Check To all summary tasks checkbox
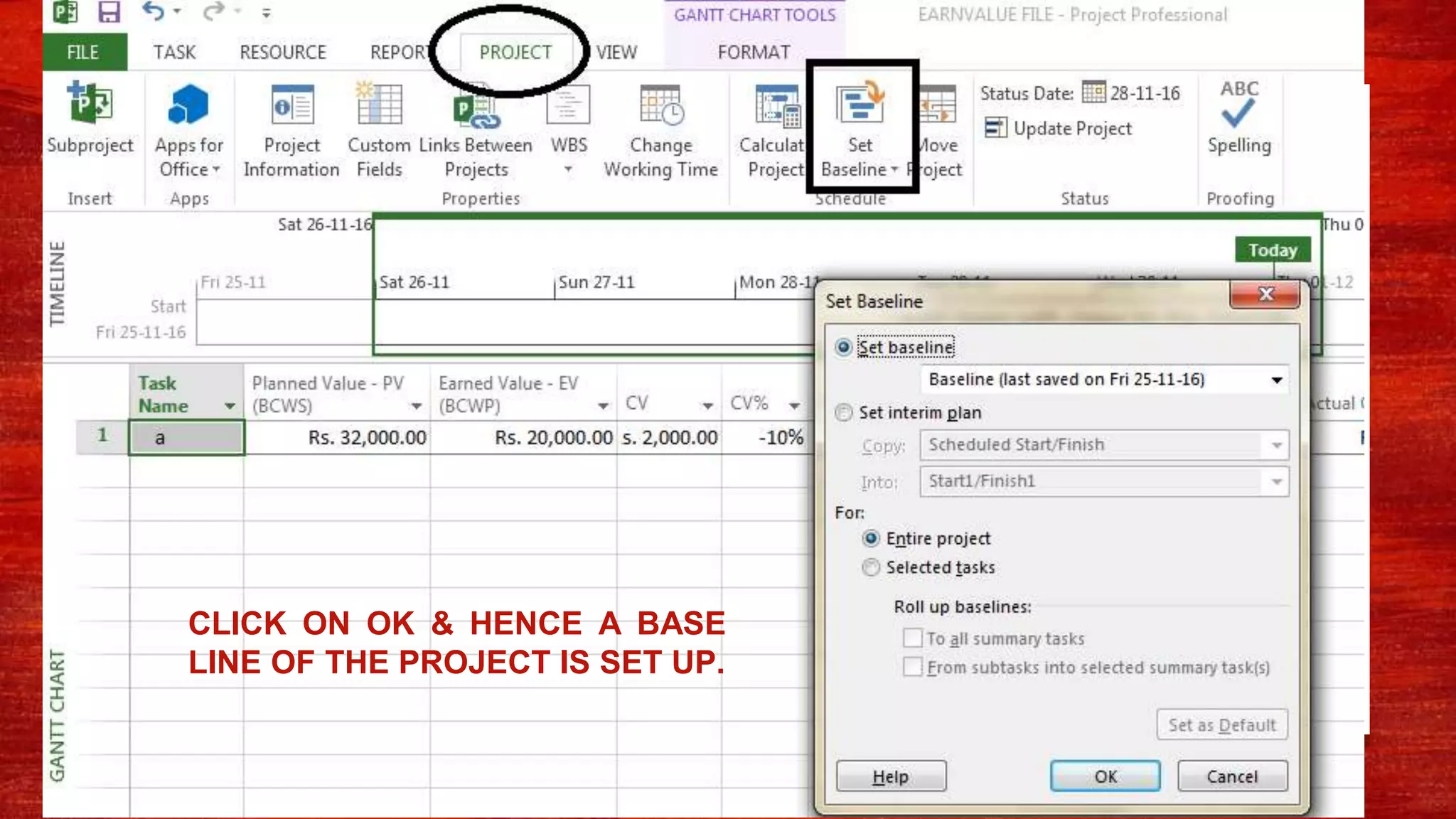 (x=912, y=638)
